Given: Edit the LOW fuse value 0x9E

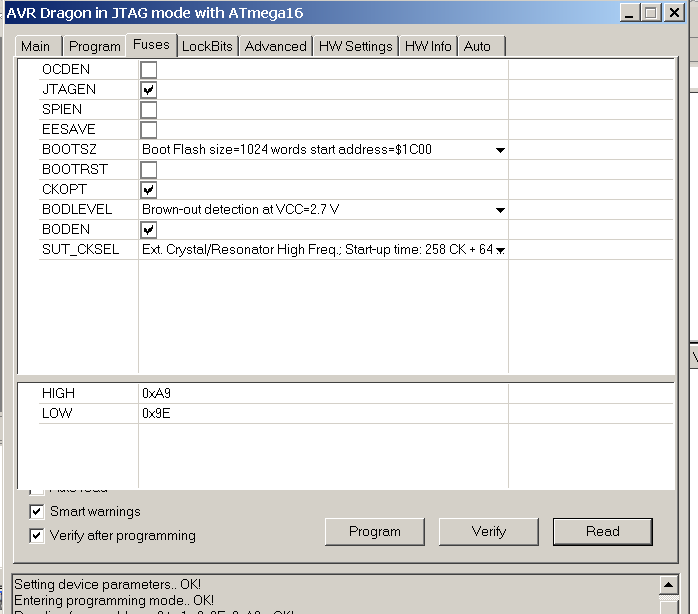Looking at the screenshot, I should (323, 414).
